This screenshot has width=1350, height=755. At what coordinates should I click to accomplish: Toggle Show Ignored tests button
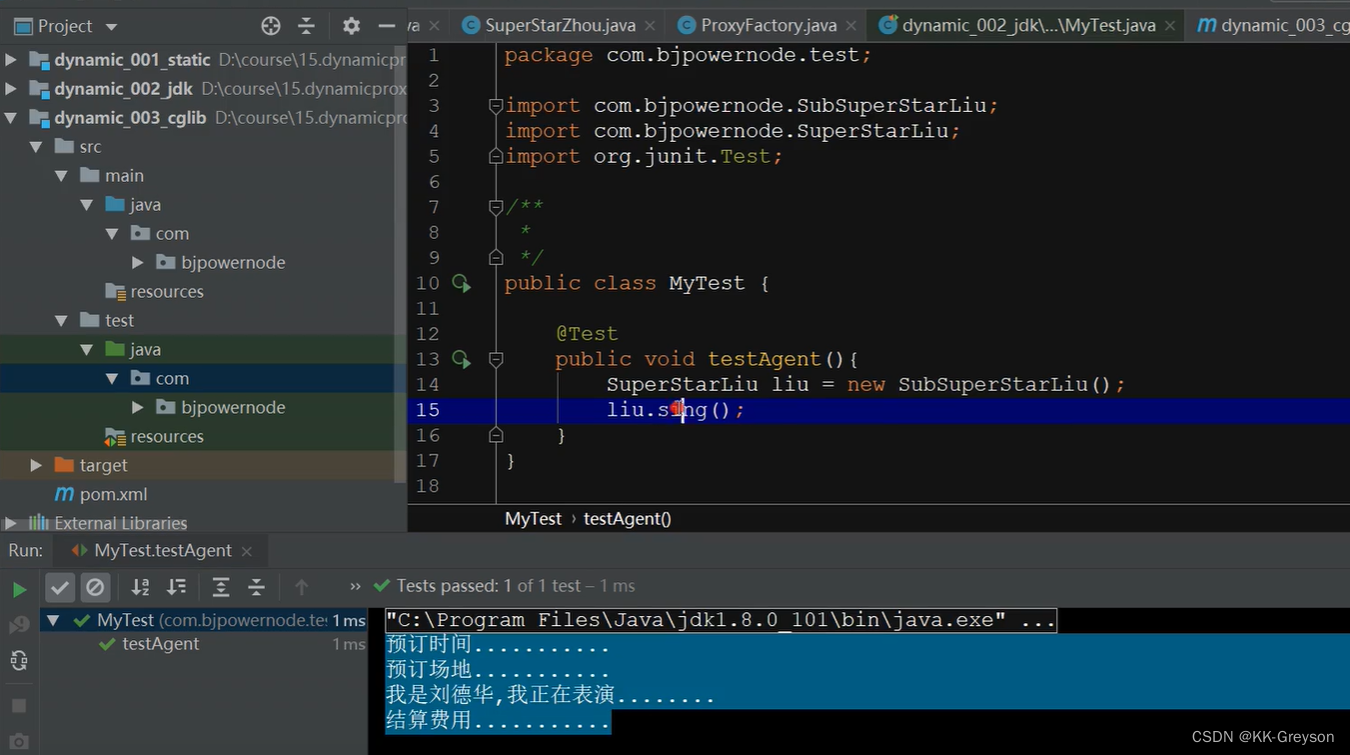tap(95, 587)
